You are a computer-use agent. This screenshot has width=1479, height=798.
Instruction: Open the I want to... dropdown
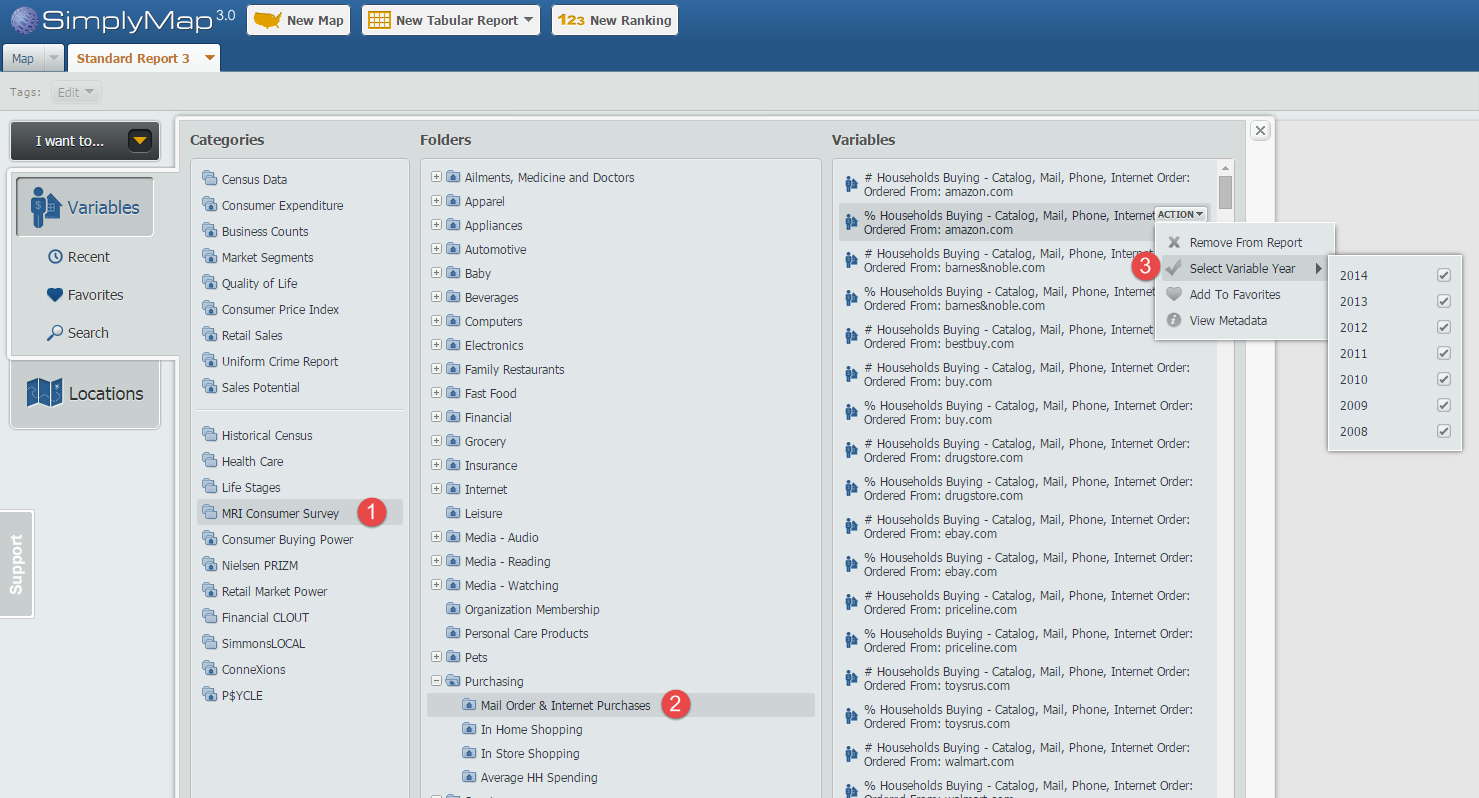[x=84, y=141]
